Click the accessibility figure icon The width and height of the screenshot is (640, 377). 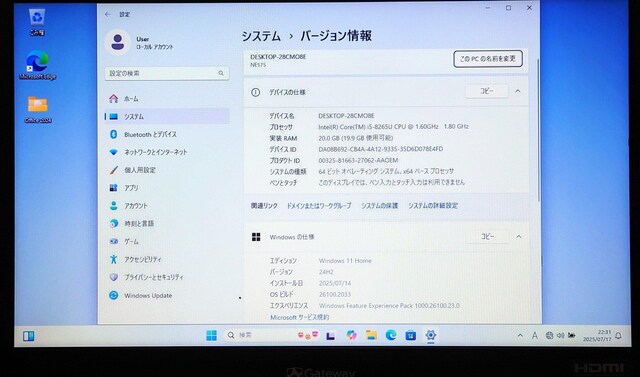[114, 259]
